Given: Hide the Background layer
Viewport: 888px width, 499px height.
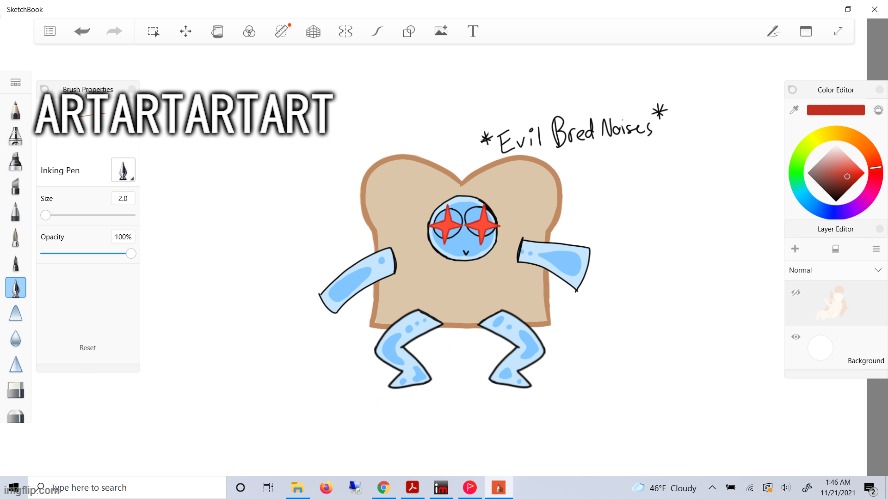Looking at the screenshot, I should (x=795, y=336).
